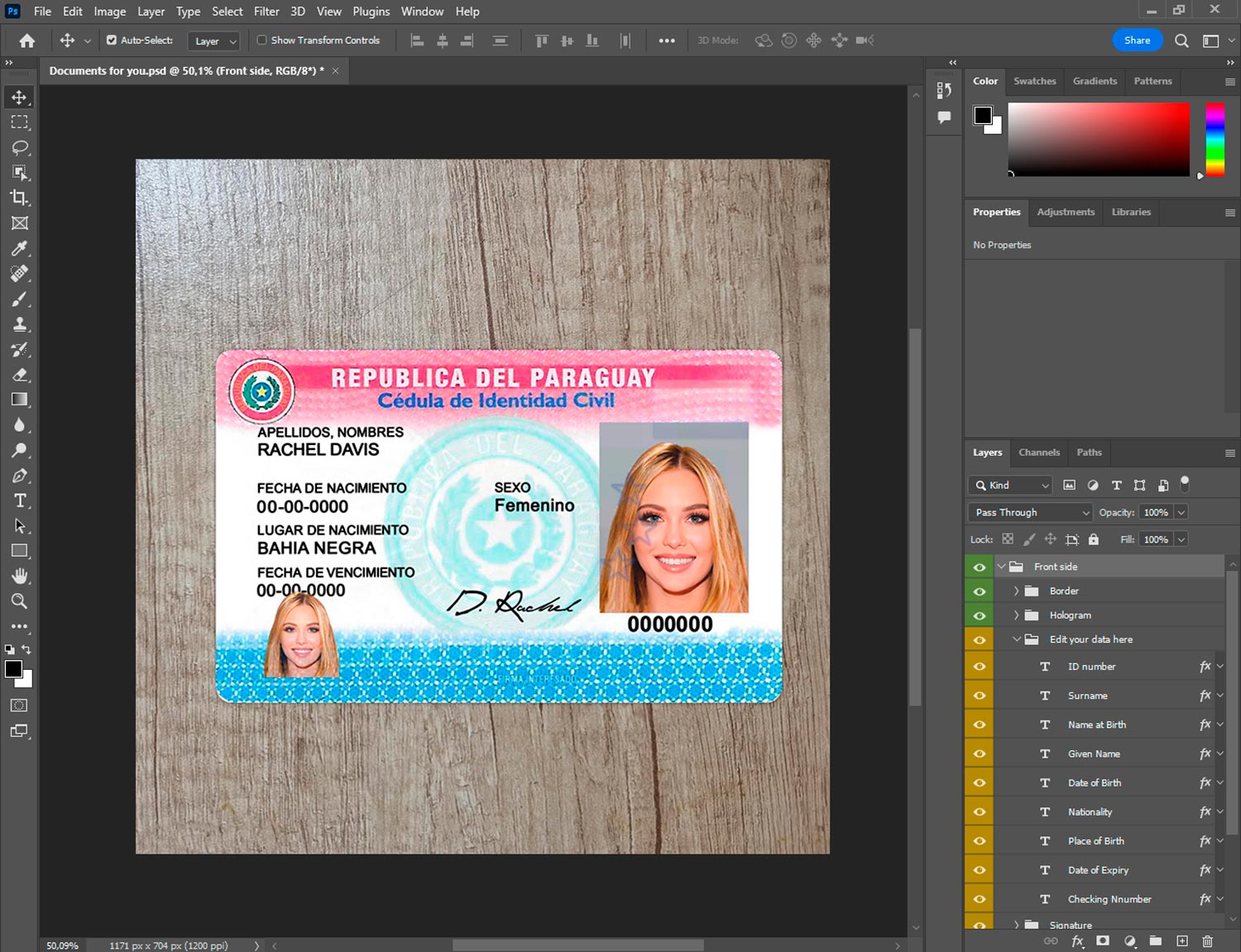Screen dimensions: 1241x952
Task: Open the Filter menu
Action: (x=266, y=12)
